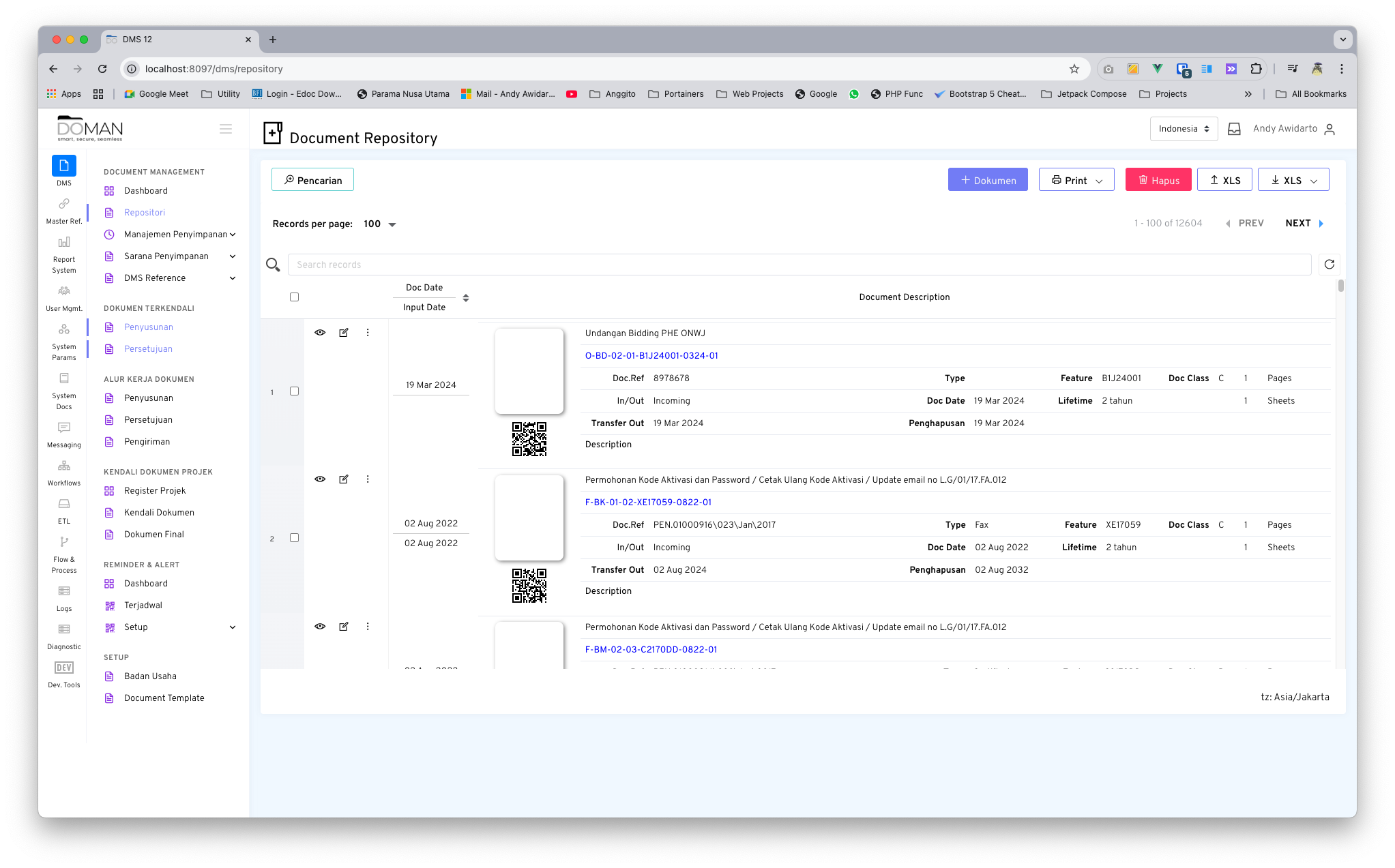Viewport: 1395px width, 868px height.
Task: Refresh the records list
Action: coord(1329,264)
